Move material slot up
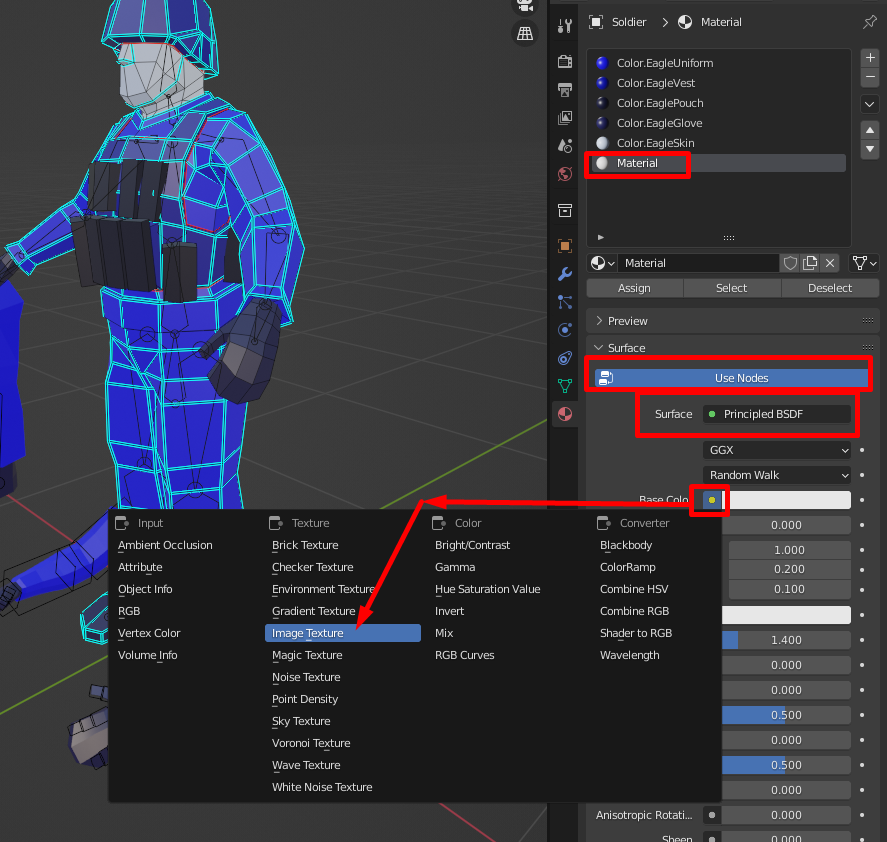The image size is (887, 842). pyautogui.click(x=870, y=130)
